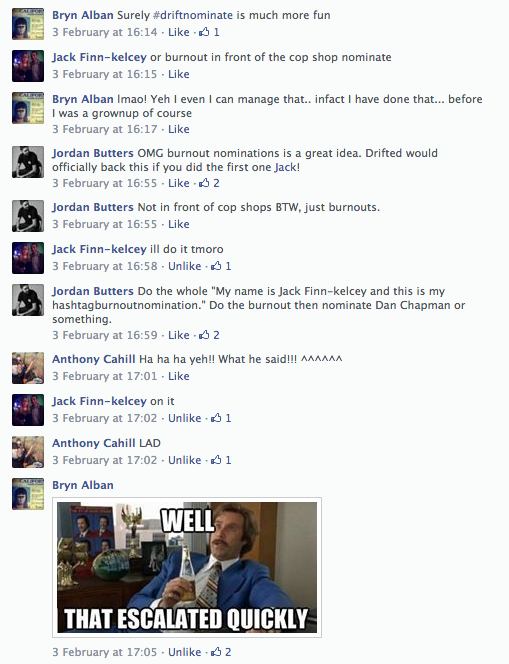Click thumbs-up count on Bryn Alban's 16:14 comment
The height and width of the screenshot is (664, 509).
pyautogui.click(x=216, y=32)
